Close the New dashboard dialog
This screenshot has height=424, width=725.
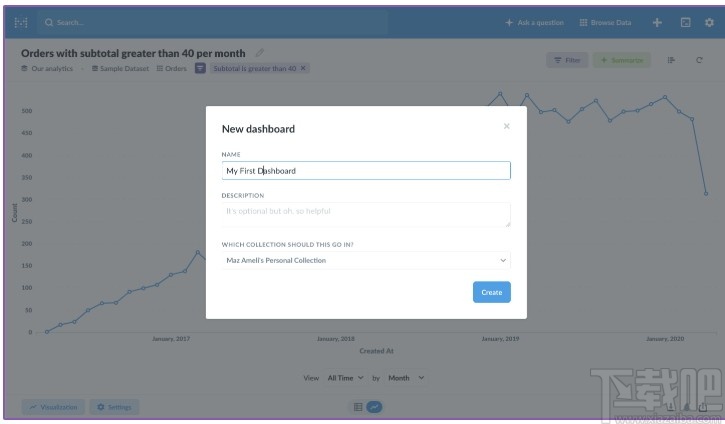coord(506,126)
